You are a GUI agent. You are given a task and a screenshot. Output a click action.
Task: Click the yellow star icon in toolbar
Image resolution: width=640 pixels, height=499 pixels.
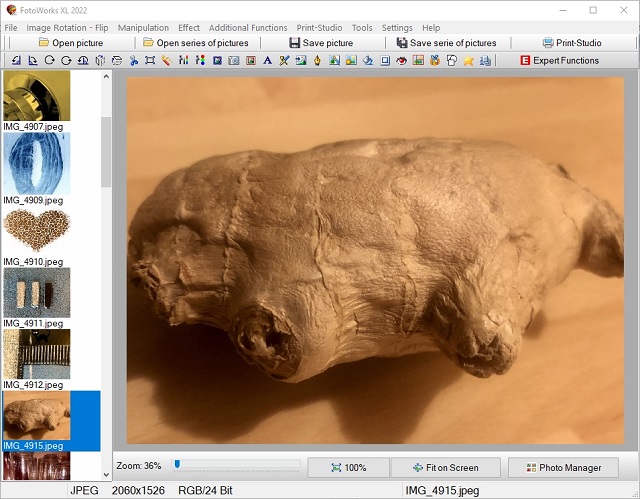point(468,61)
